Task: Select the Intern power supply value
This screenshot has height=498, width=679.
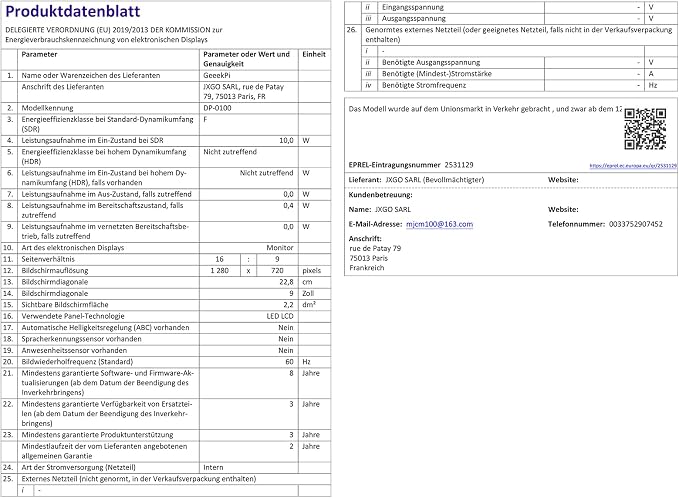Action: point(213,467)
